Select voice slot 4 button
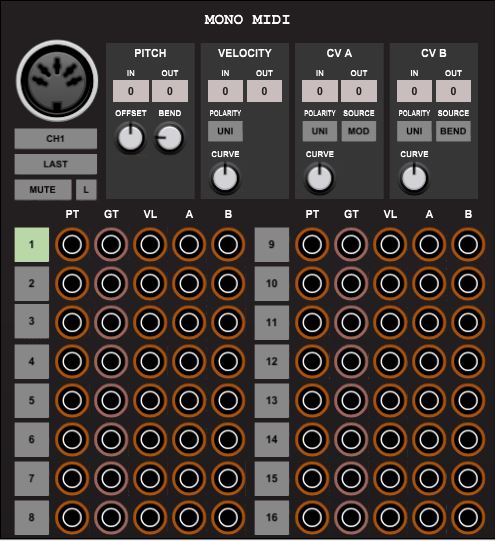The height and width of the screenshot is (541, 495). [x=32, y=362]
